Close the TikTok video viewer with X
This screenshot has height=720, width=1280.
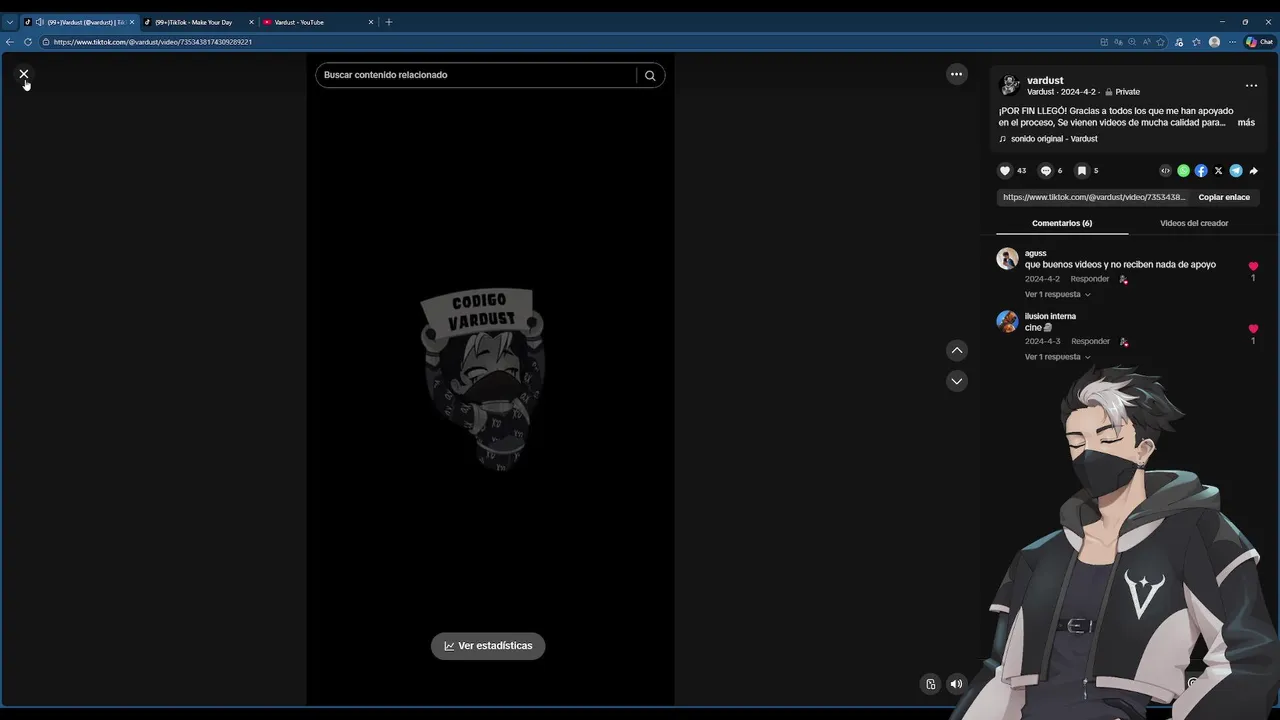(x=24, y=74)
